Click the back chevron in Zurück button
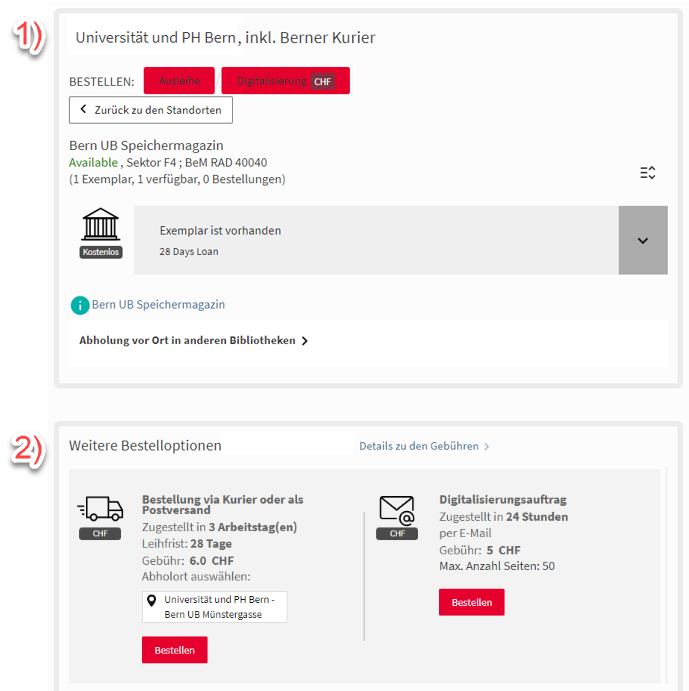 83,109
